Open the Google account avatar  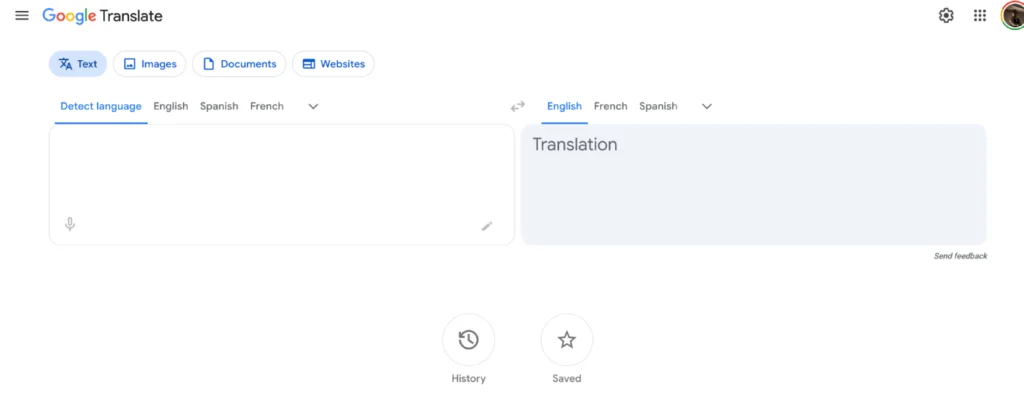coord(1012,16)
